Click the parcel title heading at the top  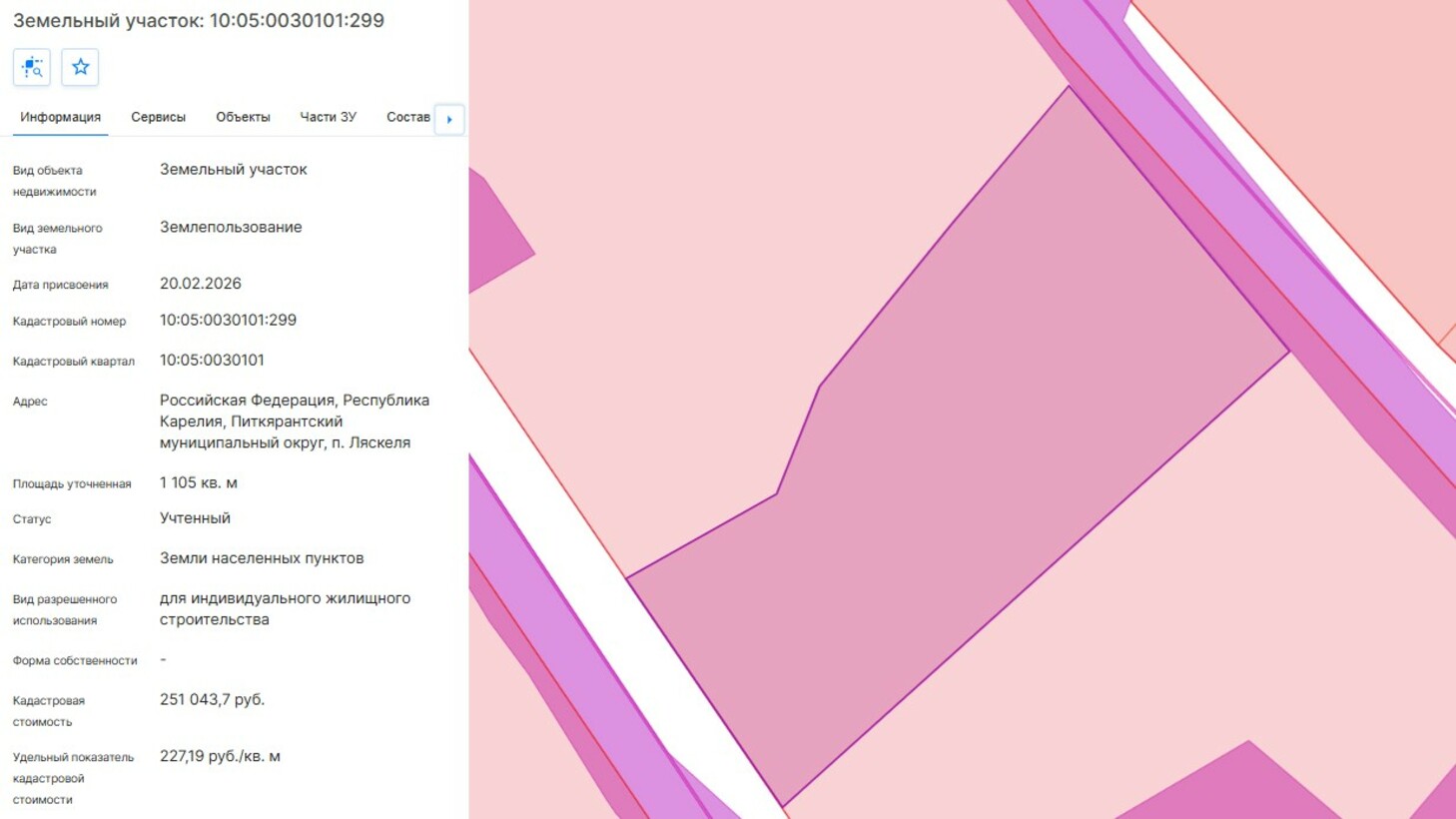pos(198,20)
